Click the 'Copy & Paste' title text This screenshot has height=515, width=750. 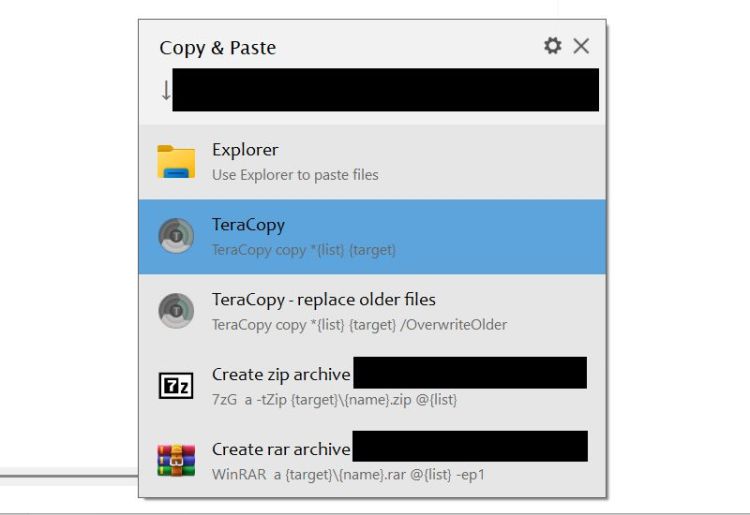click(x=217, y=48)
